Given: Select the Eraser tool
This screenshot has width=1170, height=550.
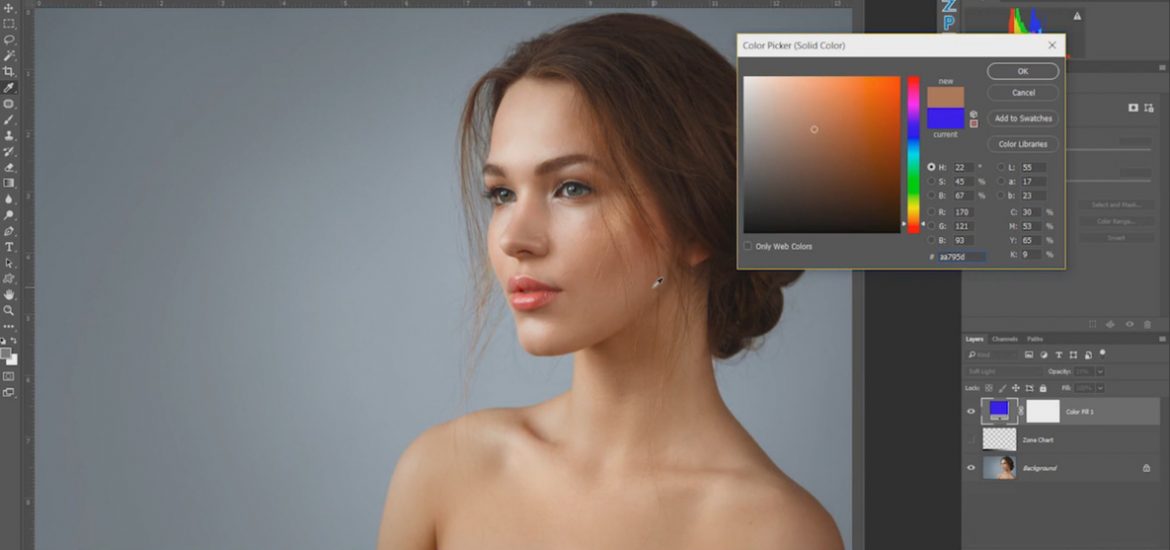Looking at the screenshot, I should point(9,168).
